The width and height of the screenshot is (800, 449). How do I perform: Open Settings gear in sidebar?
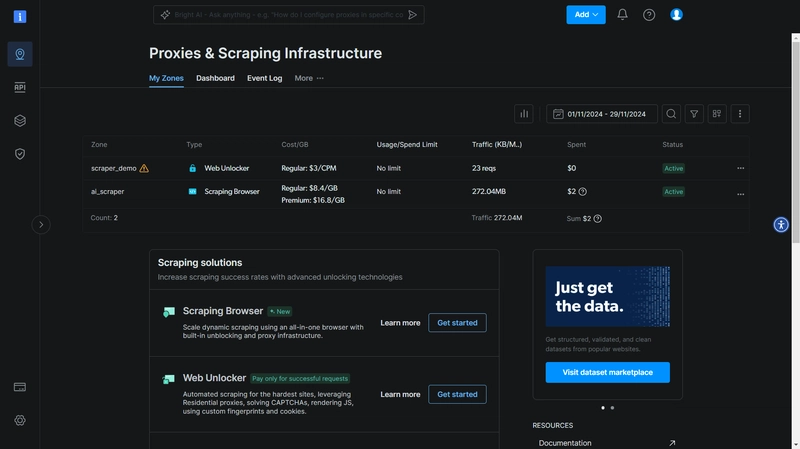[x=20, y=420]
